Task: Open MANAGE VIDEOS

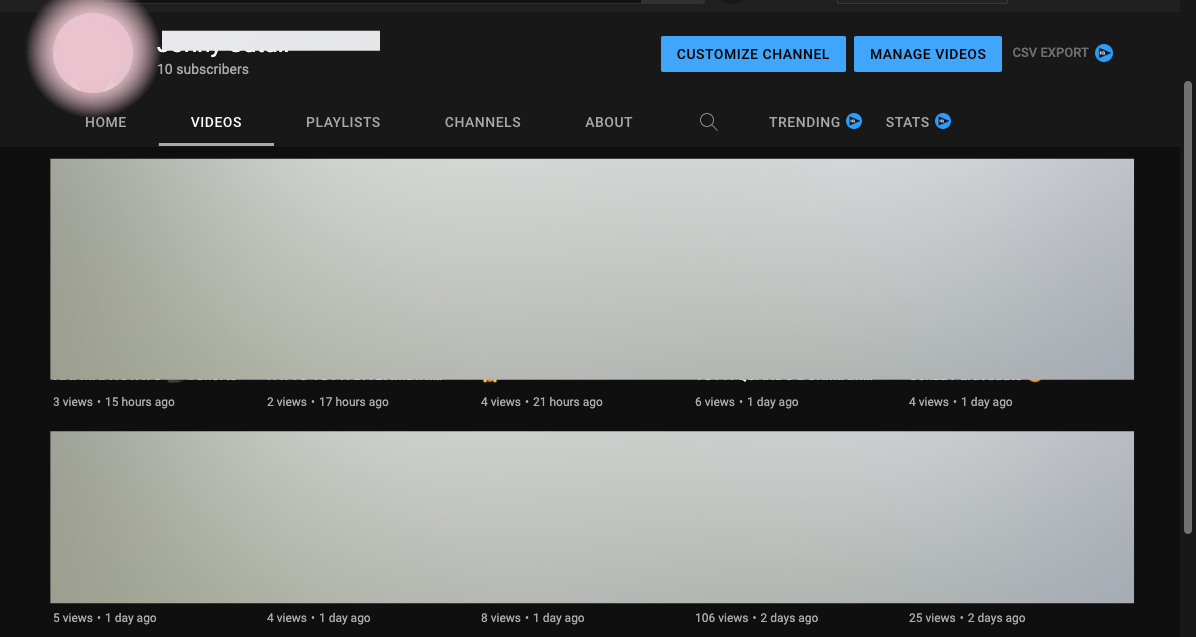Action: [928, 54]
